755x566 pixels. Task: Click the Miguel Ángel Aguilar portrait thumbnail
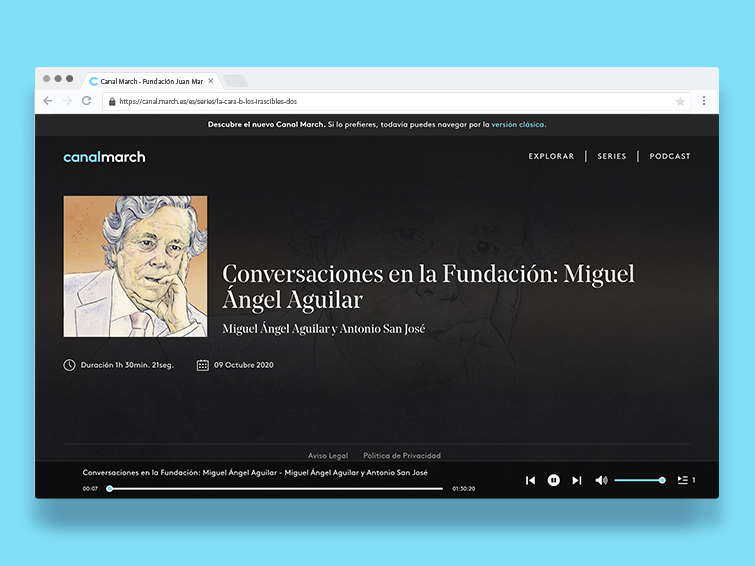(135, 266)
